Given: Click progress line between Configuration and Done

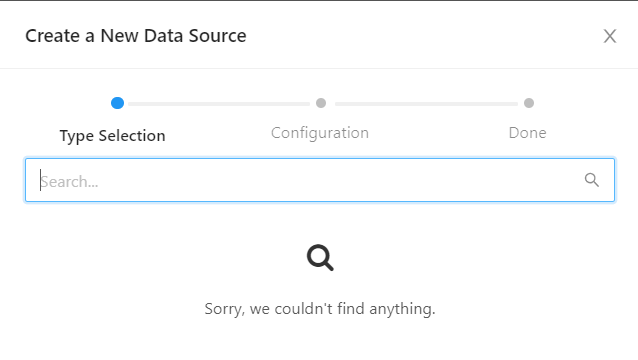Looking at the screenshot, I should pos(426,104).
